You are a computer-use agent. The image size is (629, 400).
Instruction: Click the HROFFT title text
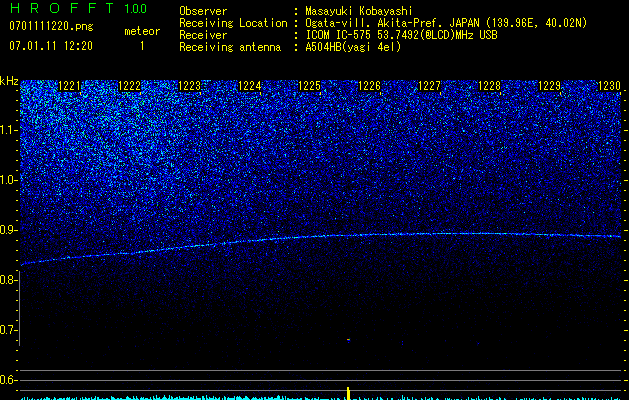[61, 8]
